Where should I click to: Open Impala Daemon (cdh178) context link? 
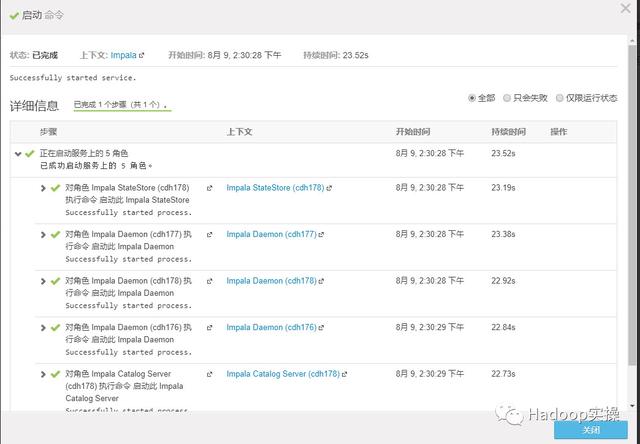[x=271, y=281]
